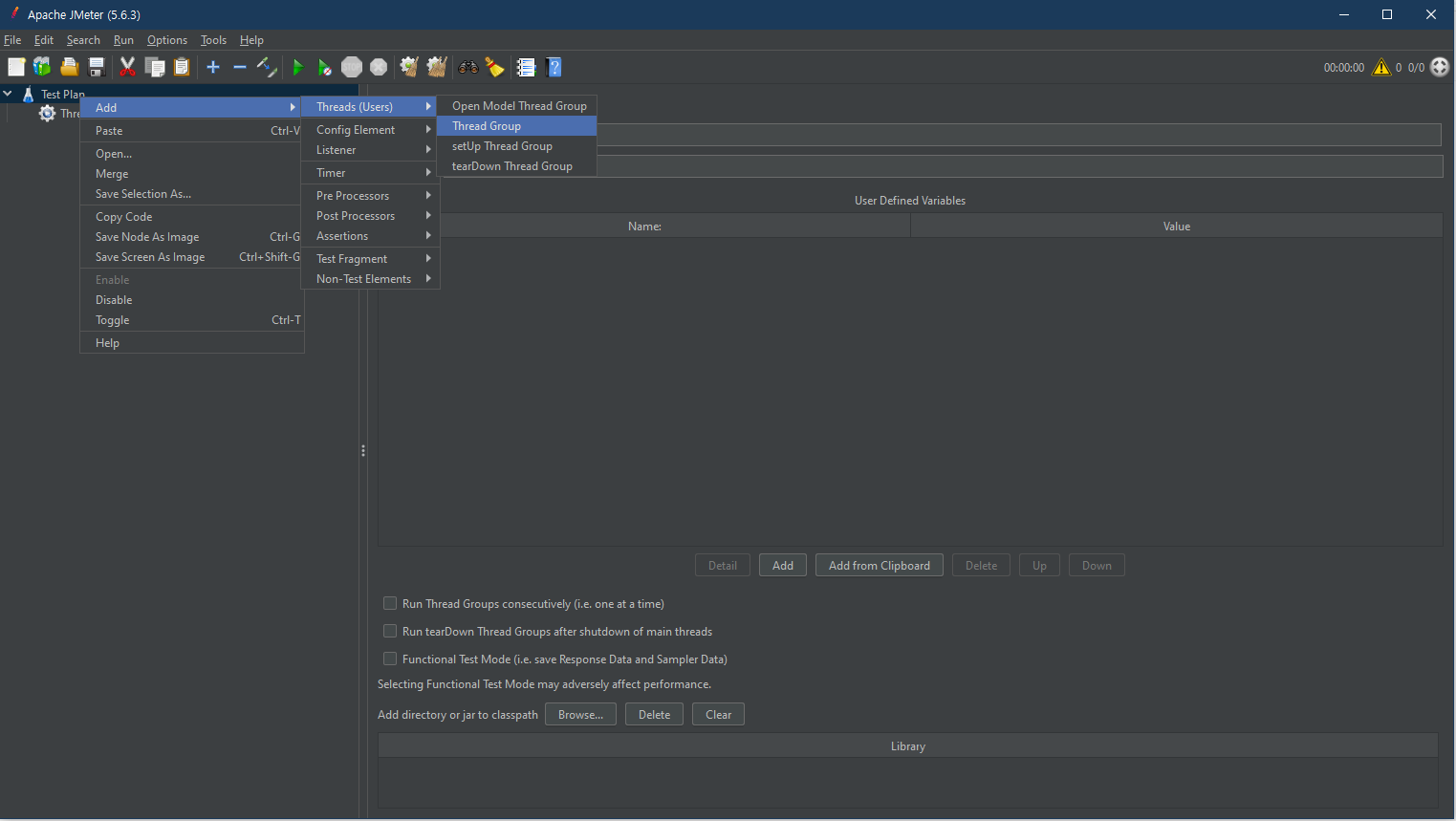Click the yellow warning triangle log icon
Viewport: 1456px width, 821px height.
pyautogui.click(x=1381, y=67)
